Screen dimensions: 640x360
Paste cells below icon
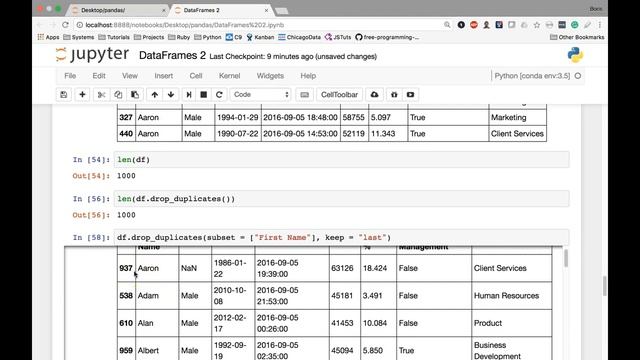[135, 95]
